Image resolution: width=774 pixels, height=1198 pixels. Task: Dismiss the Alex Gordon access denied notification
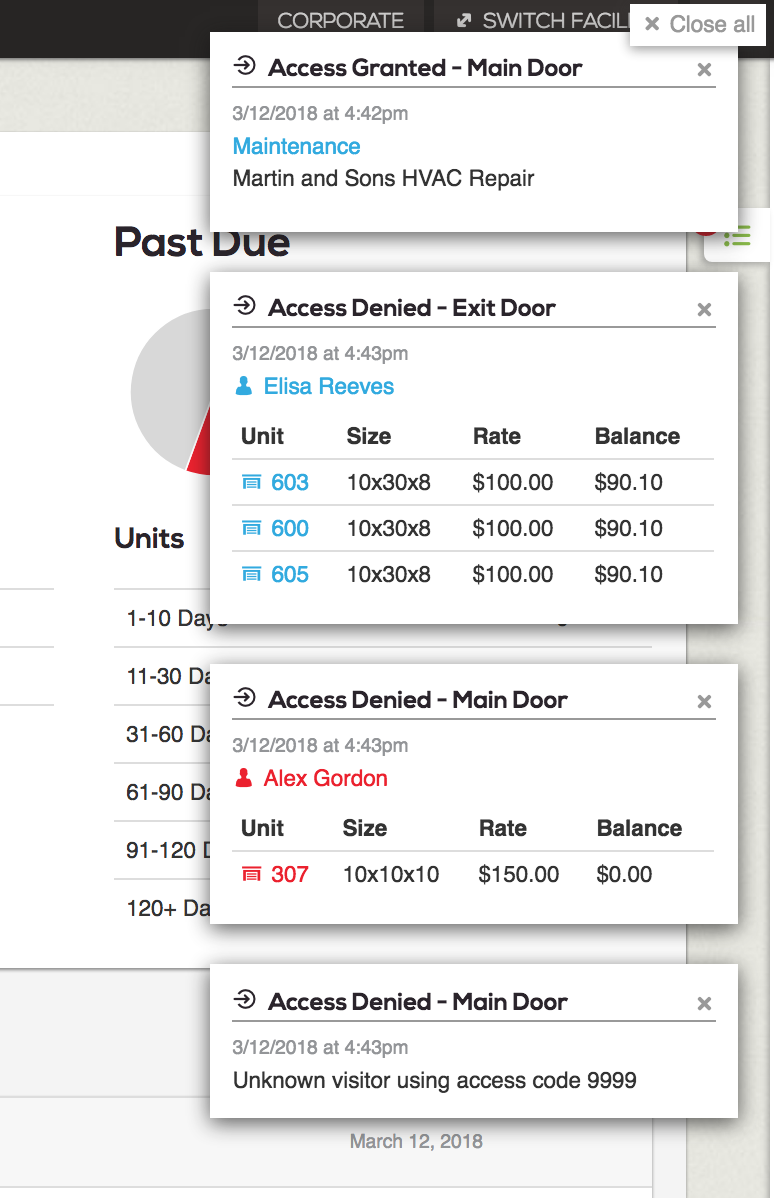click(704, 702)
